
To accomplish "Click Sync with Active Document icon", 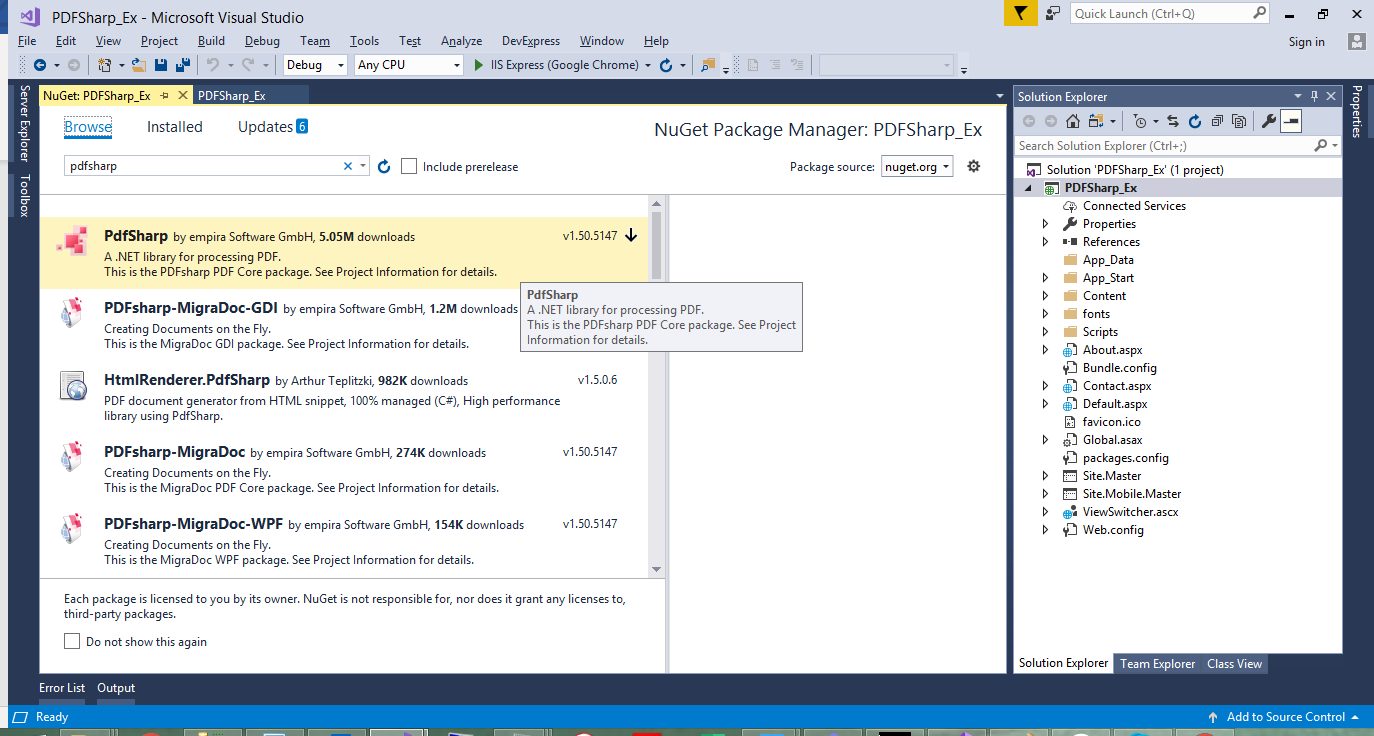I will (x=1173, y=121).
